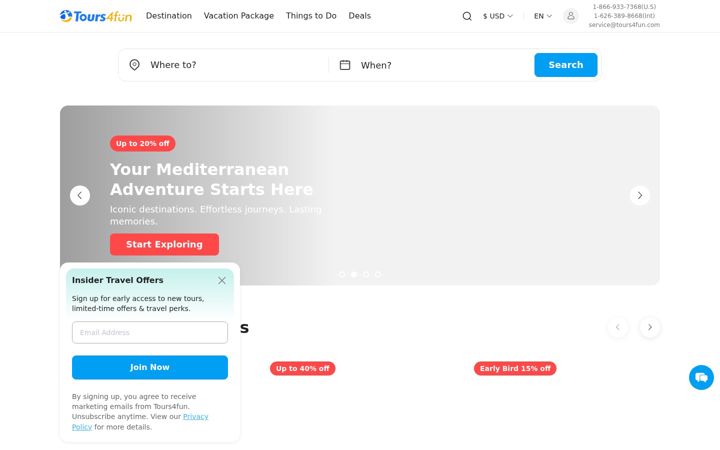Select the first carousel dot
Screen dimensions: 720x450
point(342,275)
